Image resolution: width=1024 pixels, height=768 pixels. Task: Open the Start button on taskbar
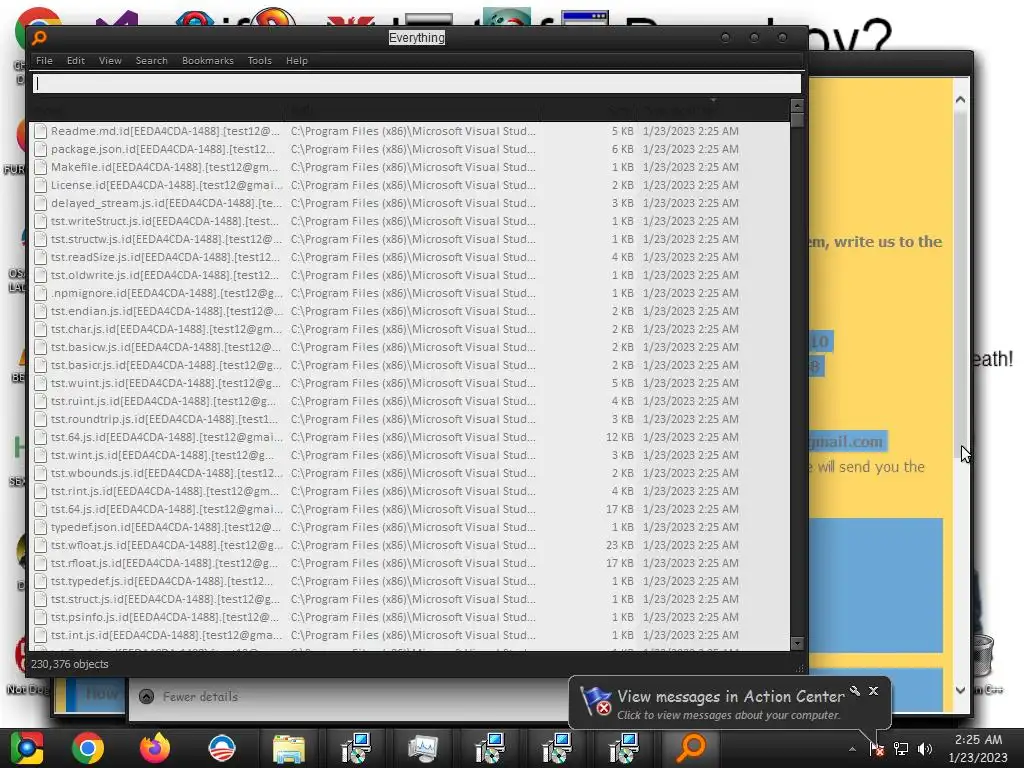tap(27, 748)
